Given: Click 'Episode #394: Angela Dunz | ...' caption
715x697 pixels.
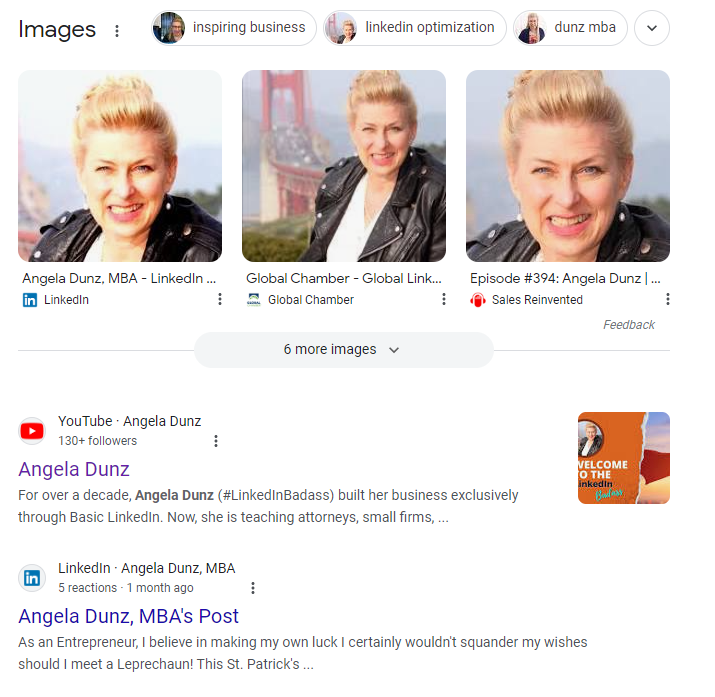Looking at the screenshot, I should [x=565, y=278].
